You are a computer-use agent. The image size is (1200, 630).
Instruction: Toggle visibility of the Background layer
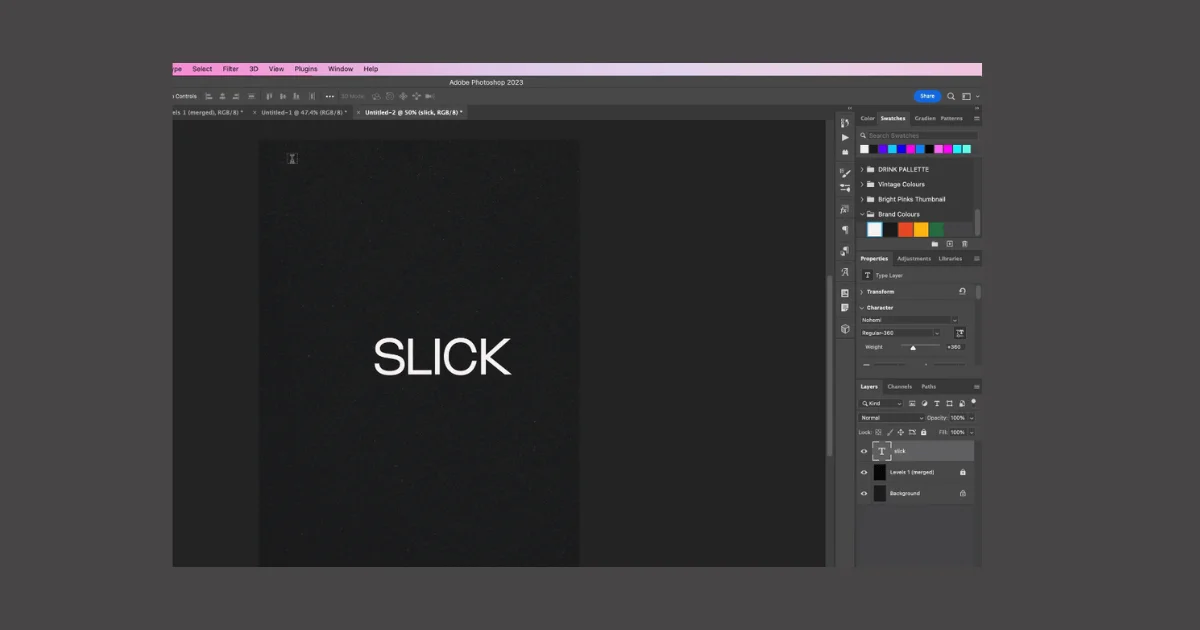coord(864,493)
